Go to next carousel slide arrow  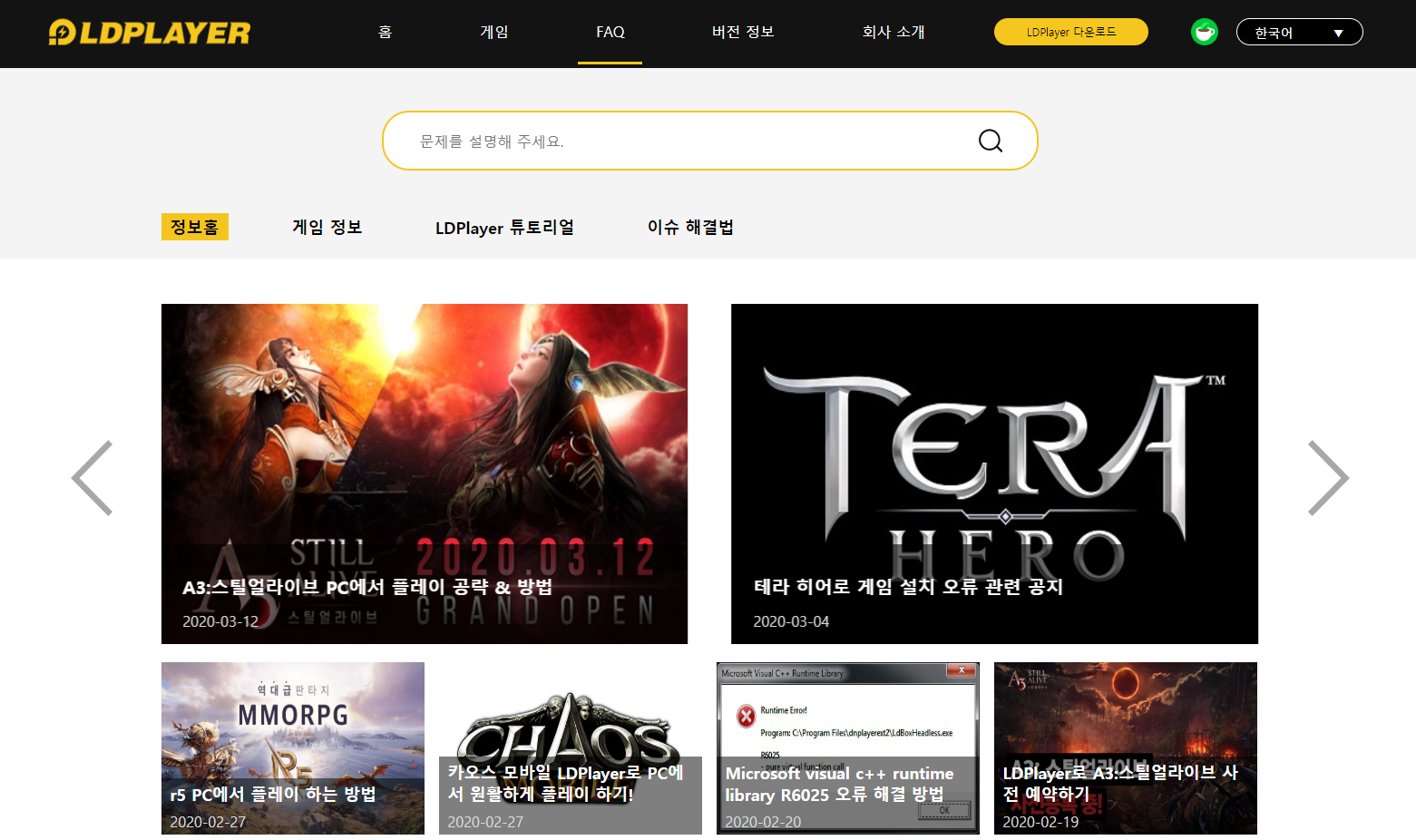[x=1328, y=478]
